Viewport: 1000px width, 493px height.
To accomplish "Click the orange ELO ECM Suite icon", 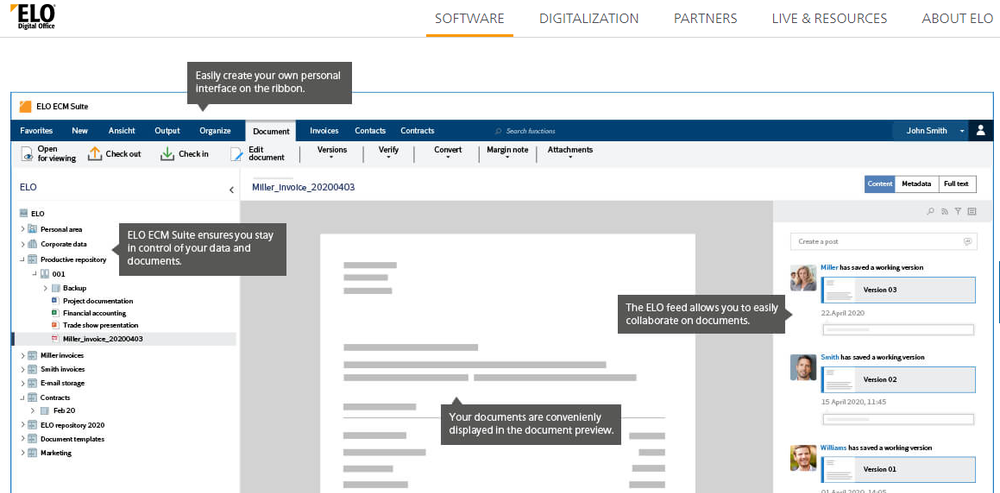I will click(x=26, y=107).
